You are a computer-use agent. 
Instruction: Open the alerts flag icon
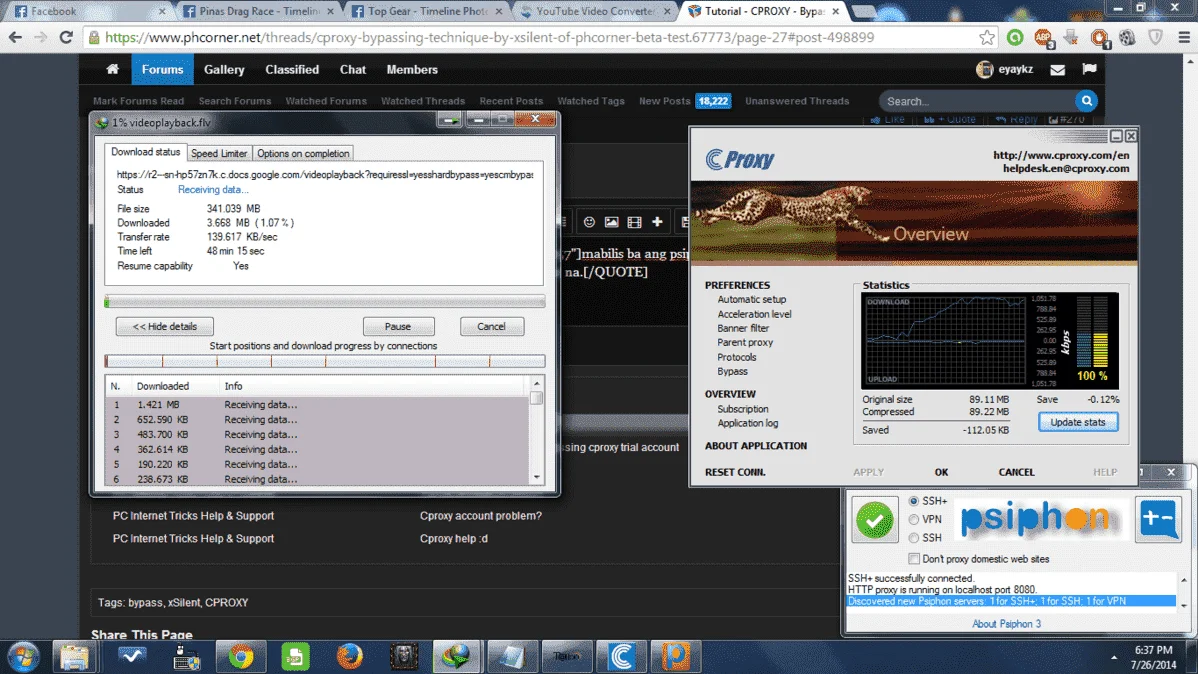(1090, 70)
